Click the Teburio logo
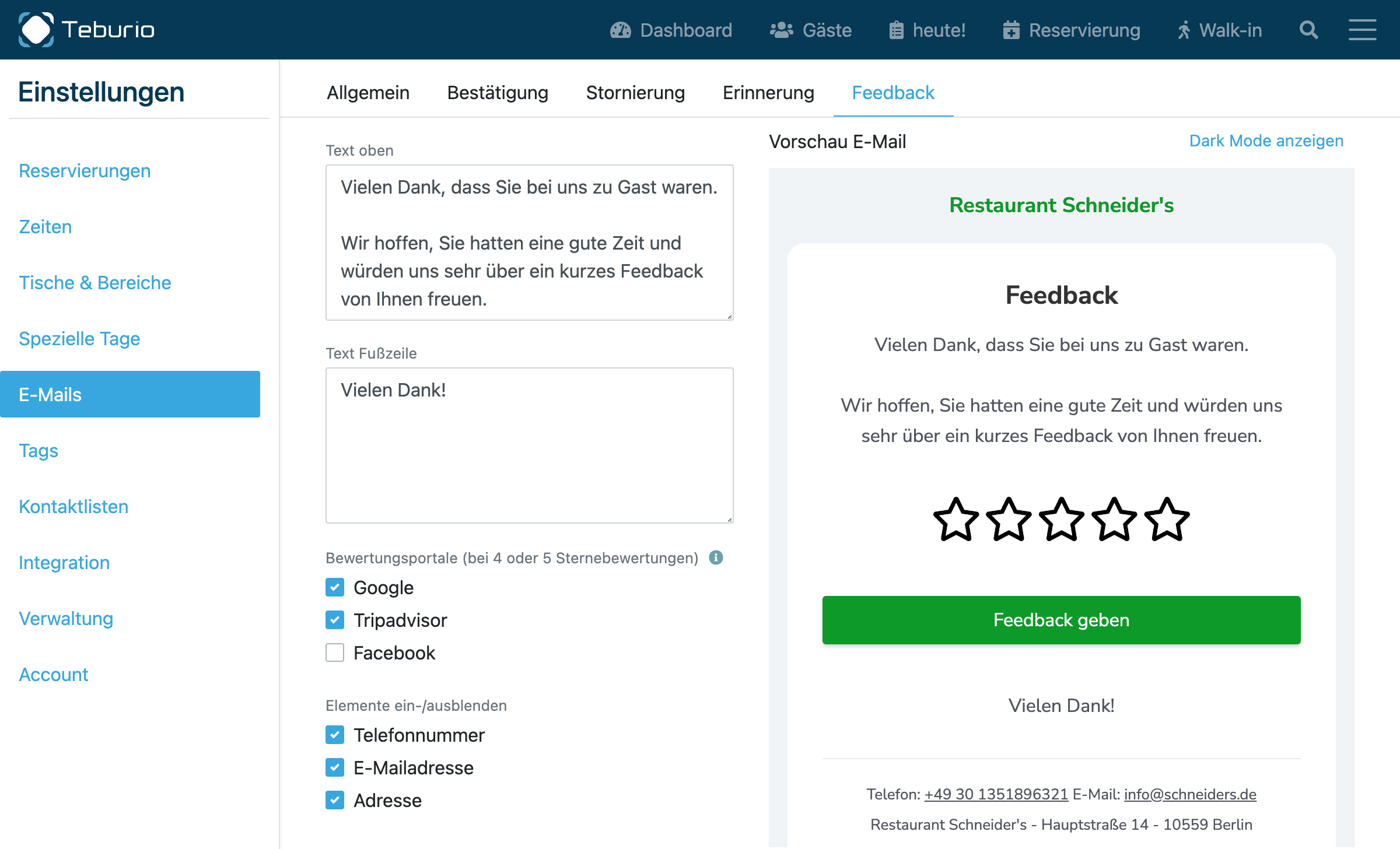1400x849 pixels. 86,29
